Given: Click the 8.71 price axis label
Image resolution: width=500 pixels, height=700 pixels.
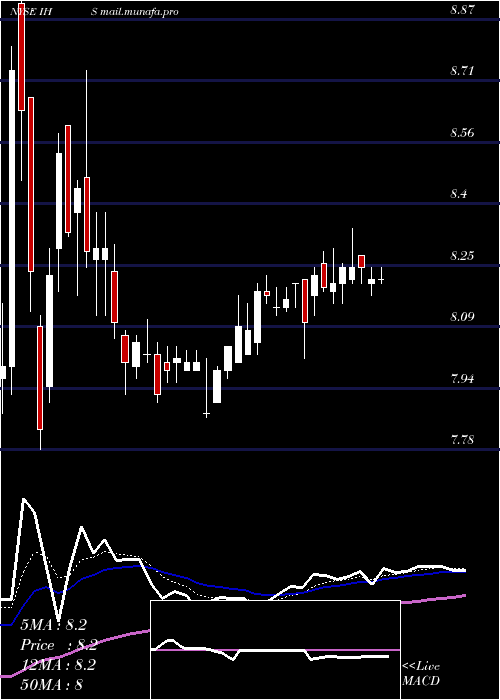Looking at the screenshot, I should 462,71.
